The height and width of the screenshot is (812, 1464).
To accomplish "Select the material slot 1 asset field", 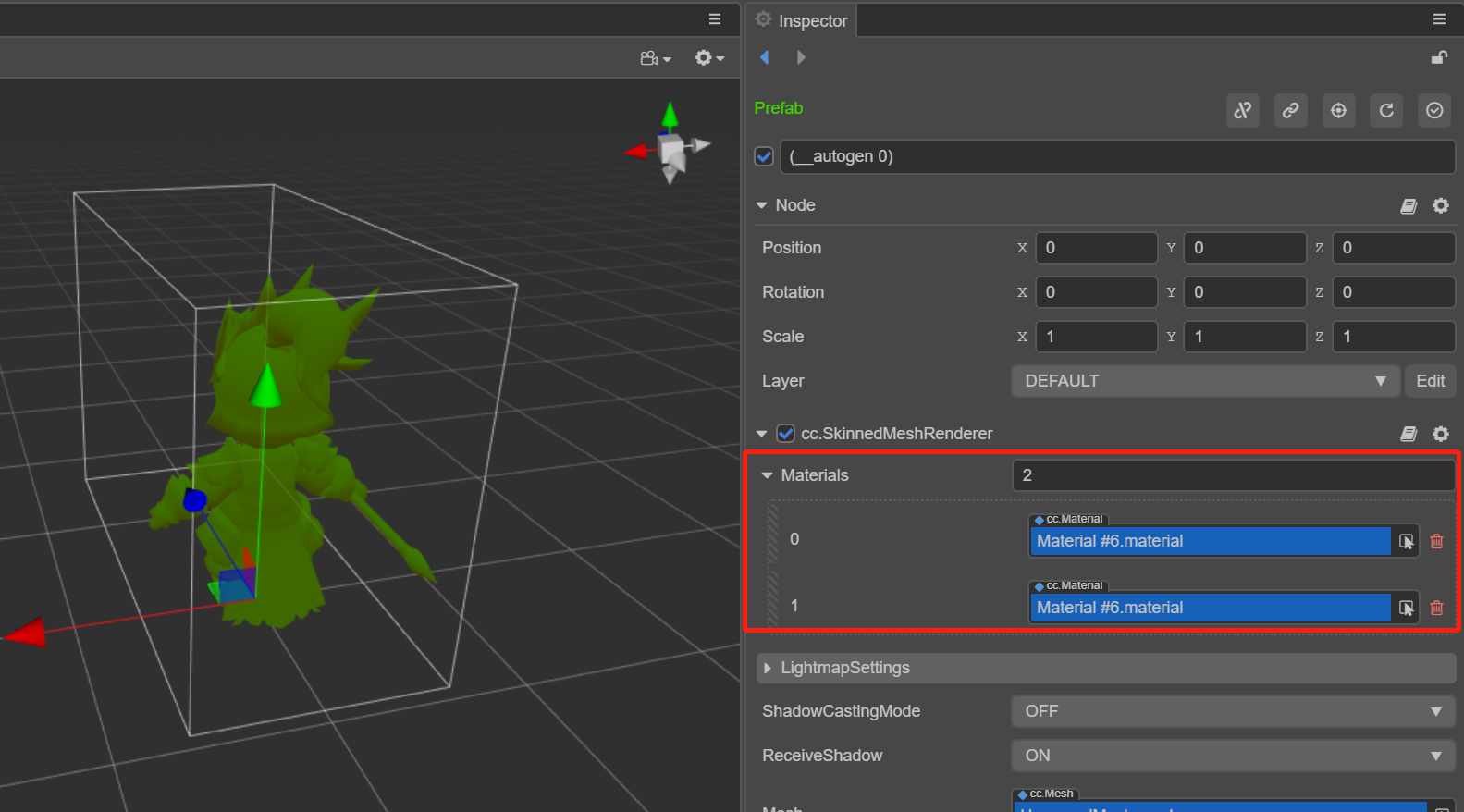I will pos(1211,608).
